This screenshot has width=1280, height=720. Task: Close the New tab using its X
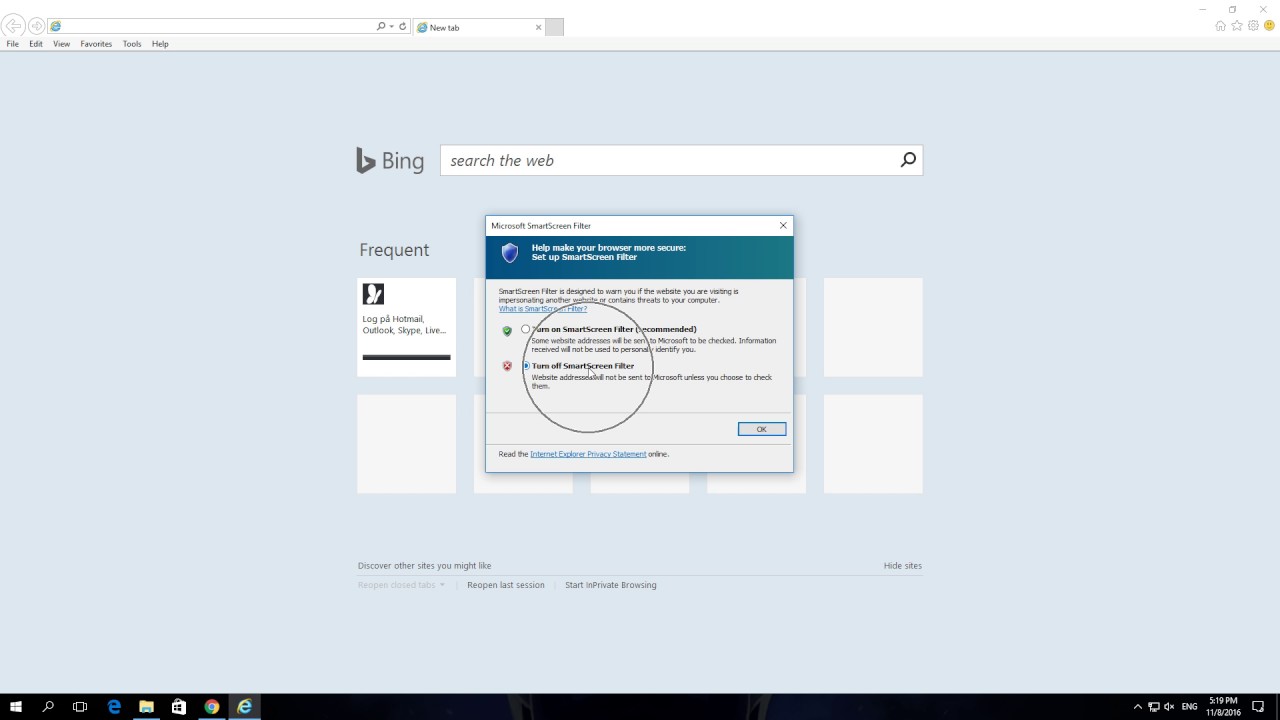click(x=538, y=27)
